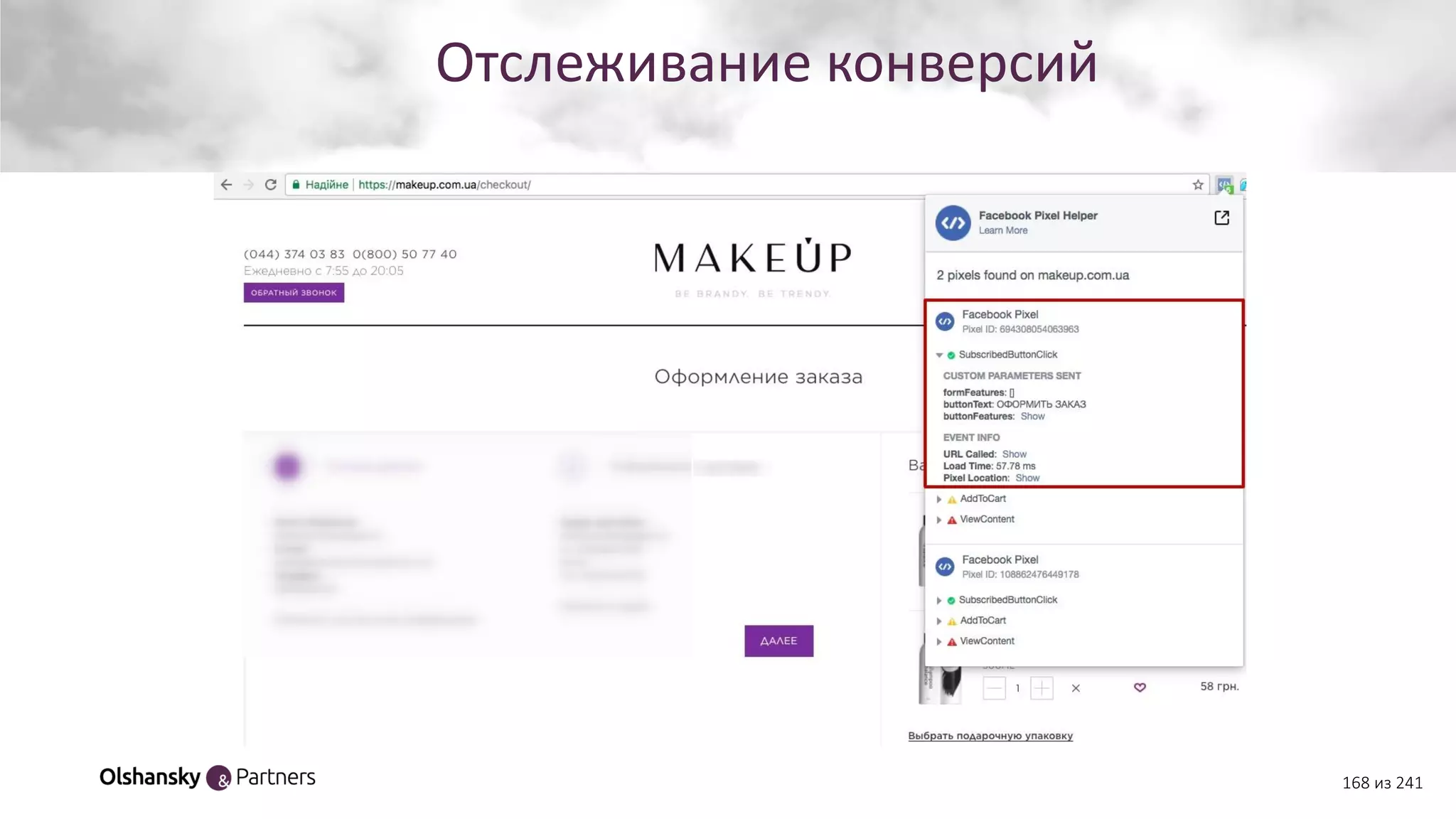Show the Pixel Location value
Screen dimensions: 1456x819
pos(1027,478)
